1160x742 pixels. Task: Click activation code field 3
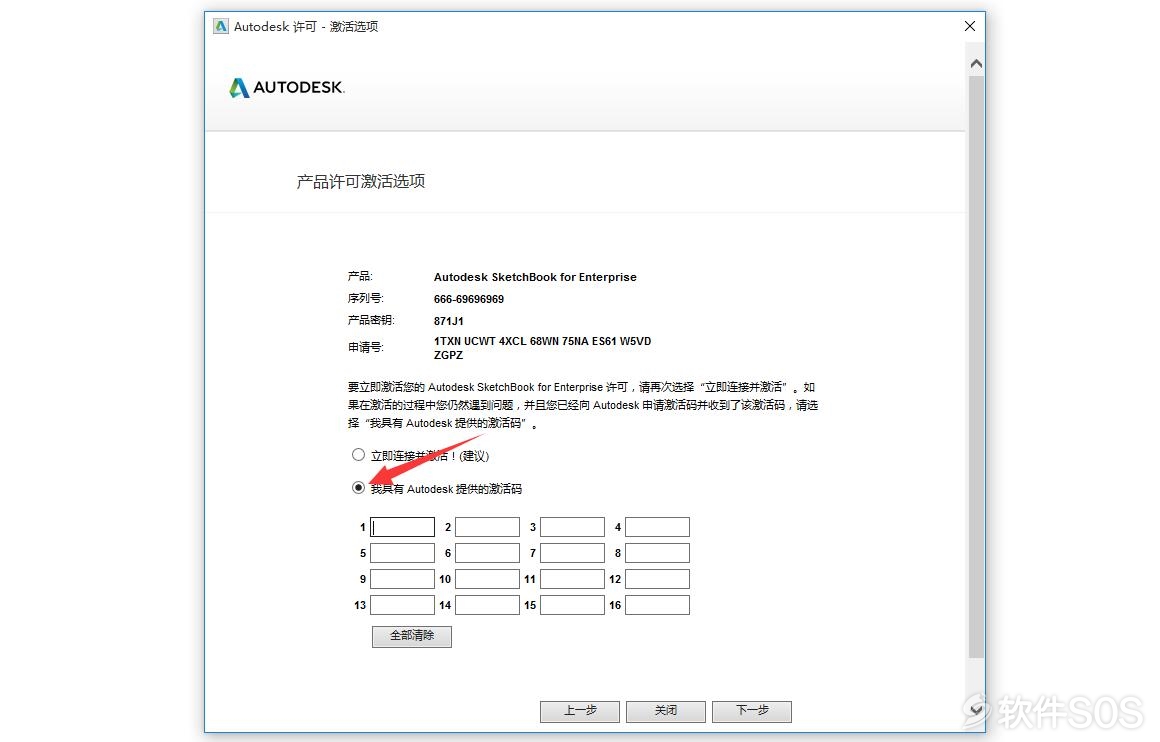[573, 527]
